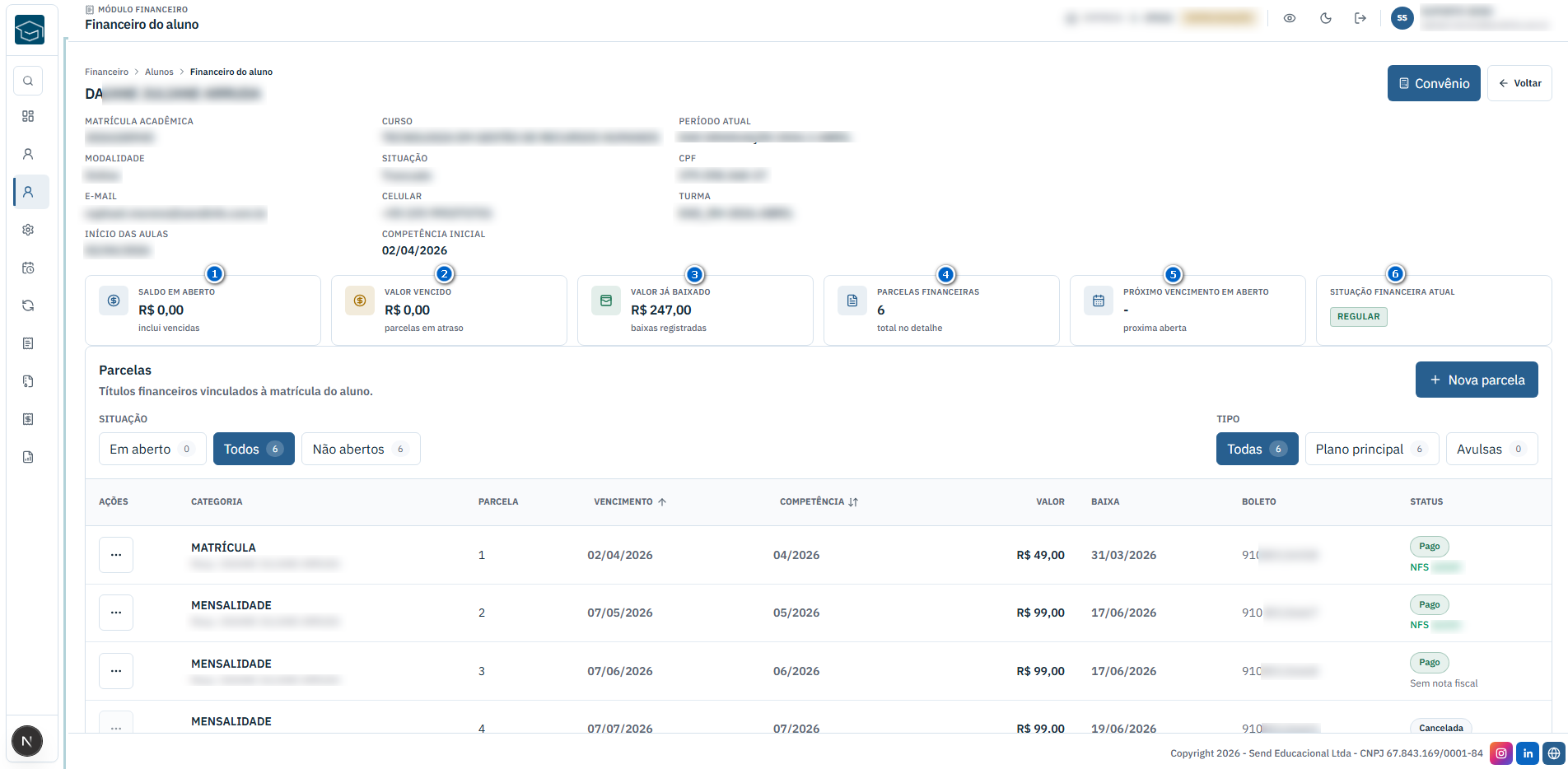
Task: Click the competência cell 04/2026
Action: pos(796,555)
